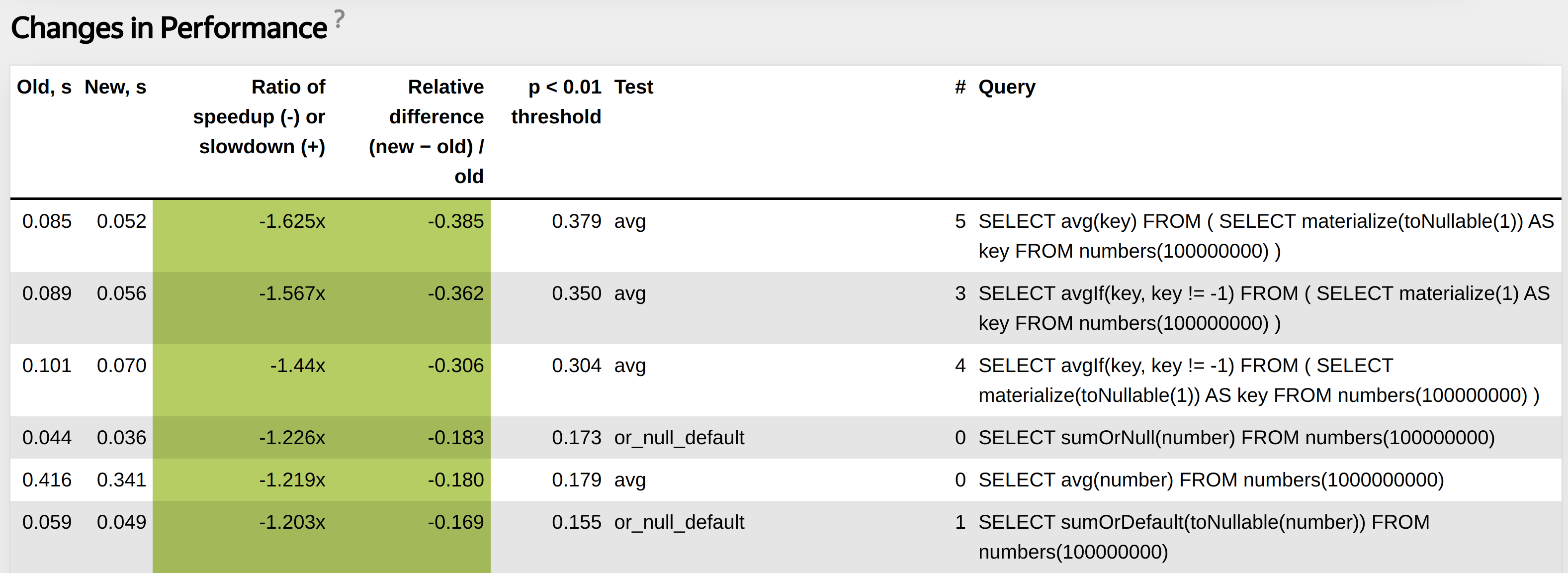The height and width of the screenshot is (573, 1568).
Task: Click the green -0.362 relative difference cell
Action: point(455,293)
